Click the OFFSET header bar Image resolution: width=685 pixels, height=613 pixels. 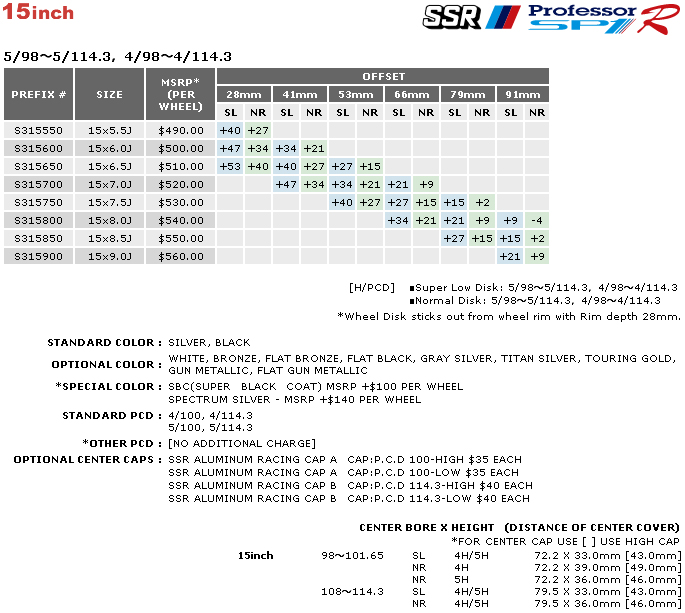pyautogui.click(x=383, y=76)
